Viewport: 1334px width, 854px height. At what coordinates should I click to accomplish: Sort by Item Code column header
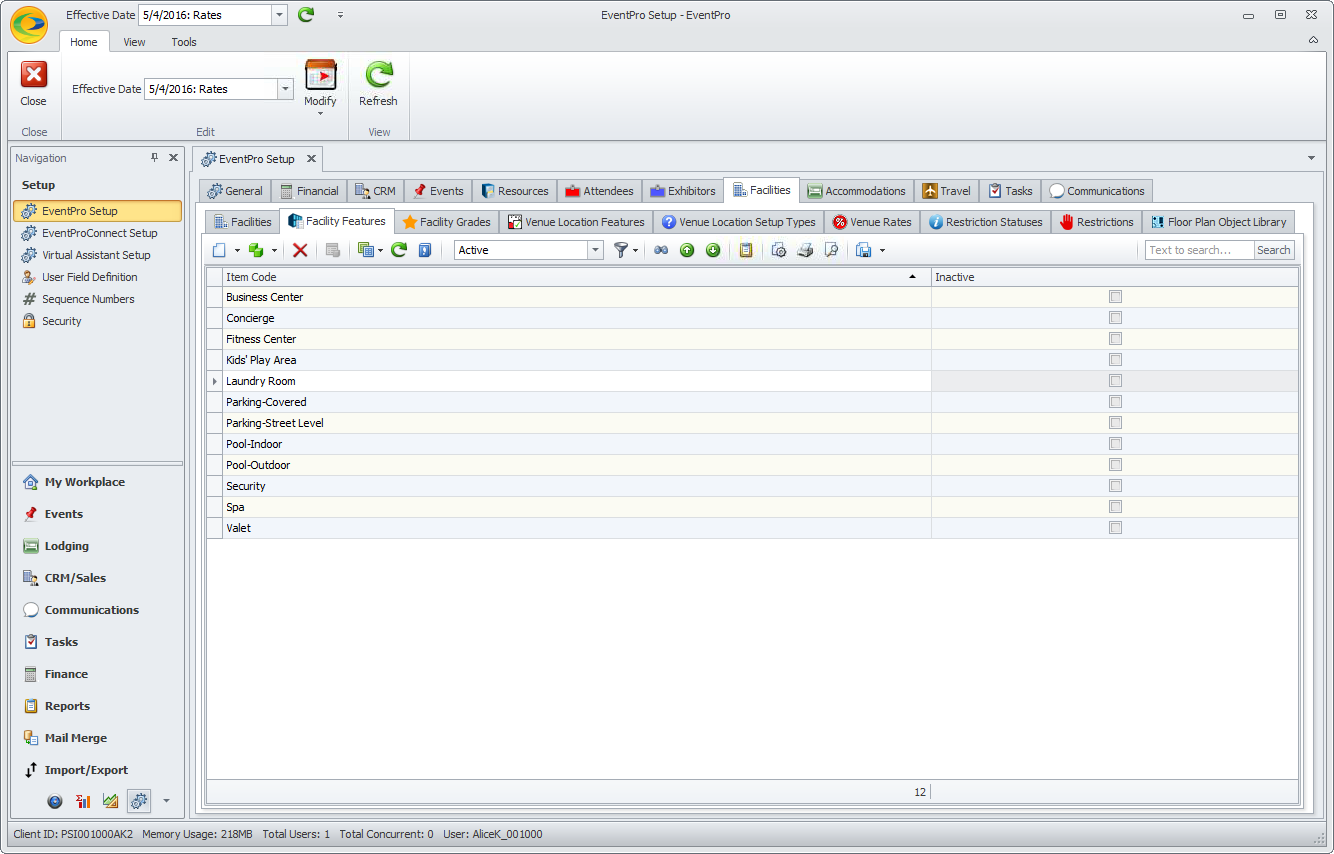576,277
